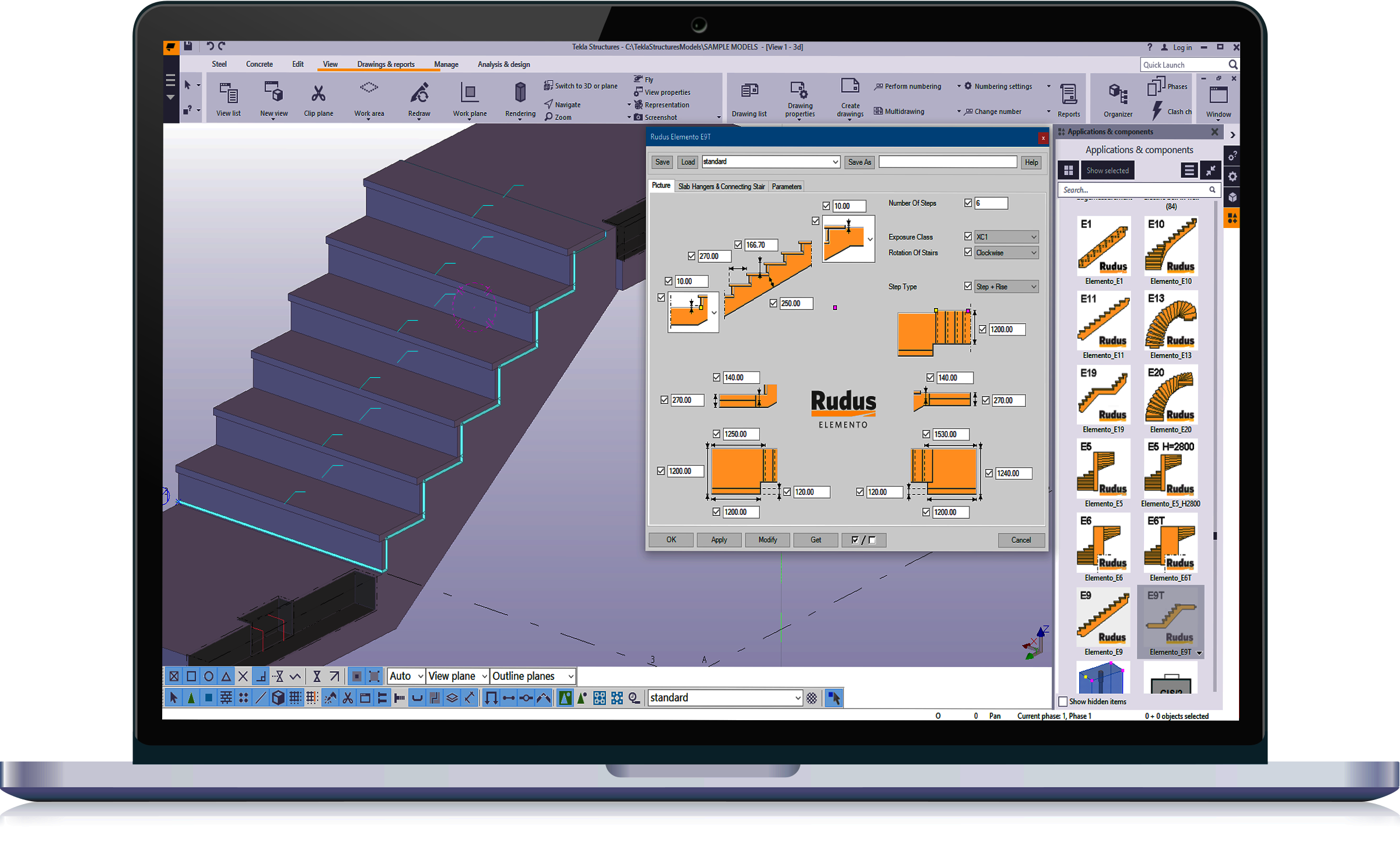Open the Drawings & reports tab

click(x=386, y=64)
